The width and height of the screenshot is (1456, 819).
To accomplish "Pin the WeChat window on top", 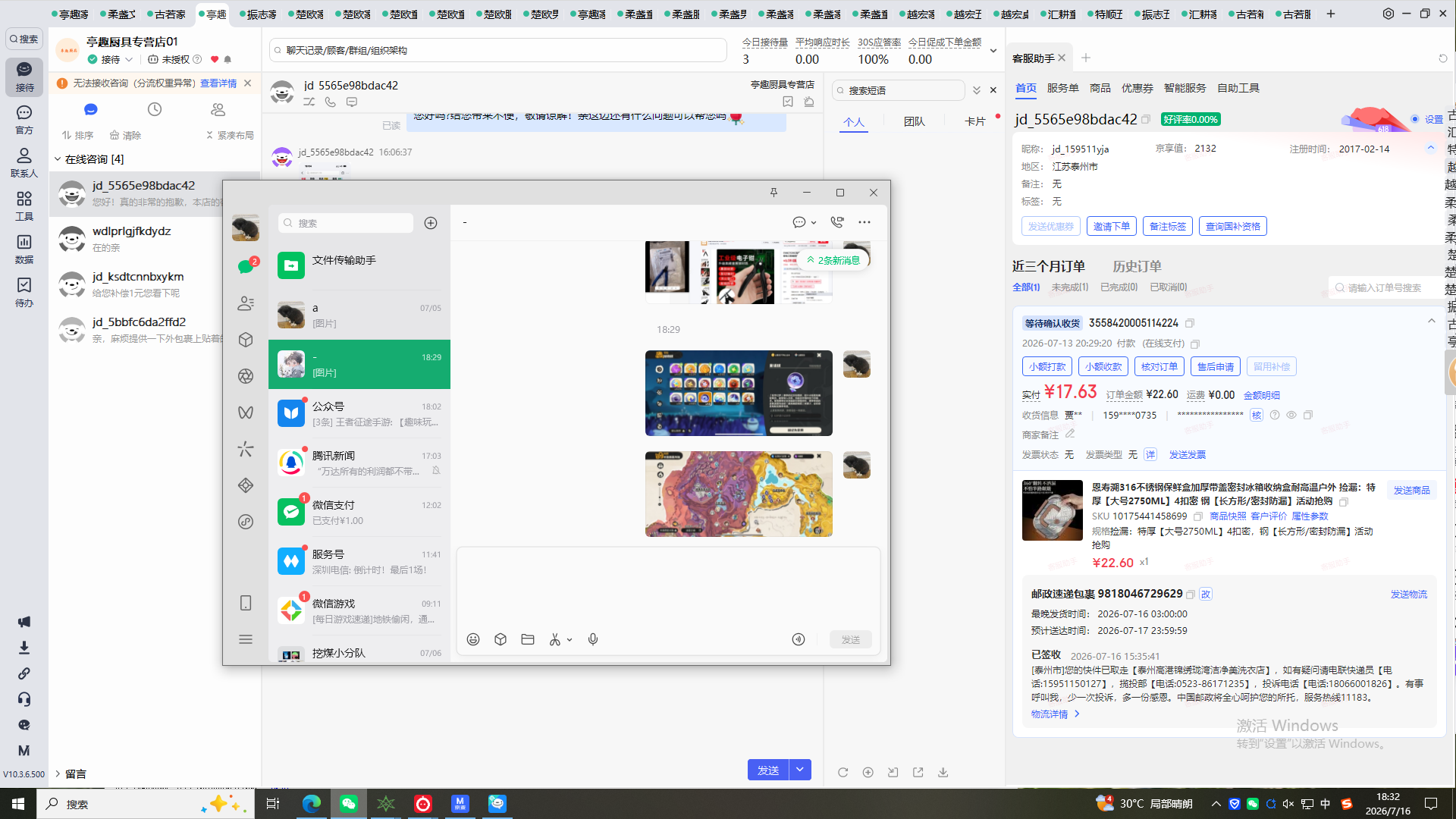I will pos(773,193).
